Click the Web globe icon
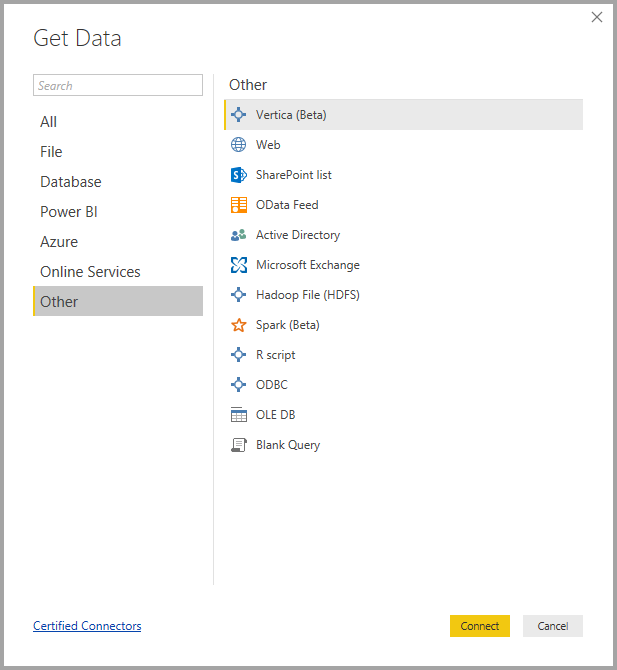This screenshot has width=617, height=670. pyautogui.click(x=238, y=144)
